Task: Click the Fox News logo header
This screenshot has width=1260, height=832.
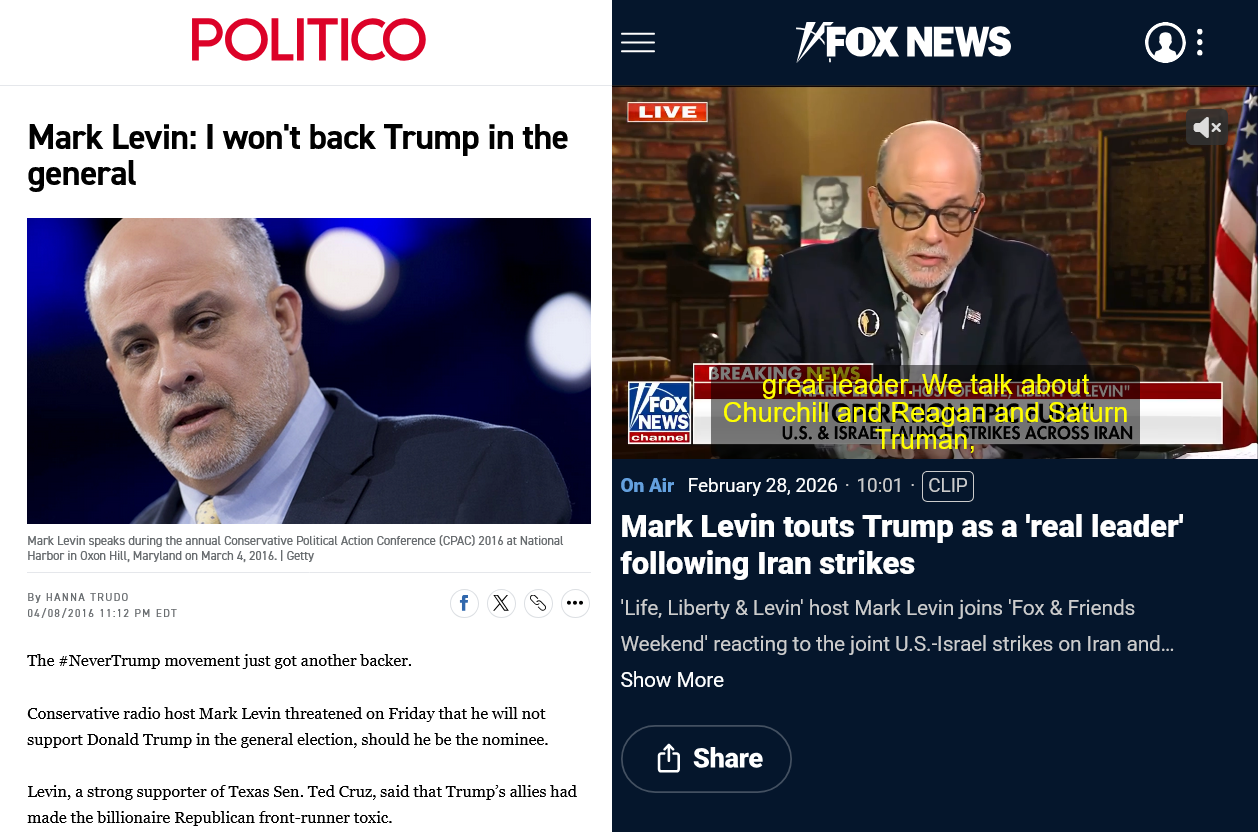Action: (903, 42)
